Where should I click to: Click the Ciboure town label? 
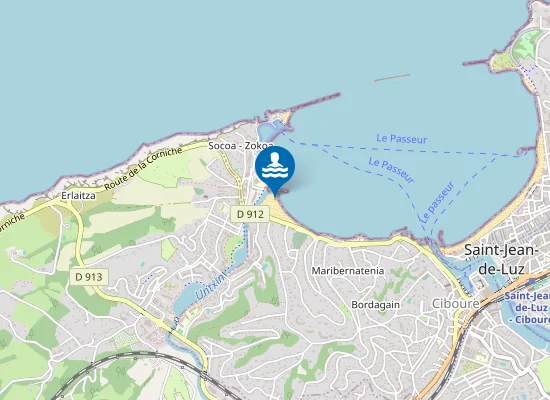[x=455, y=304]
